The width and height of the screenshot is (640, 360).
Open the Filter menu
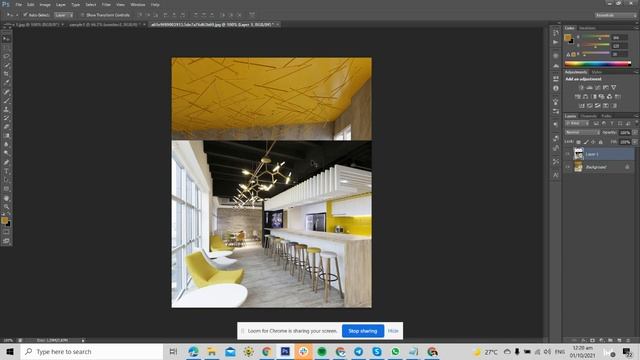pos(106,4)
